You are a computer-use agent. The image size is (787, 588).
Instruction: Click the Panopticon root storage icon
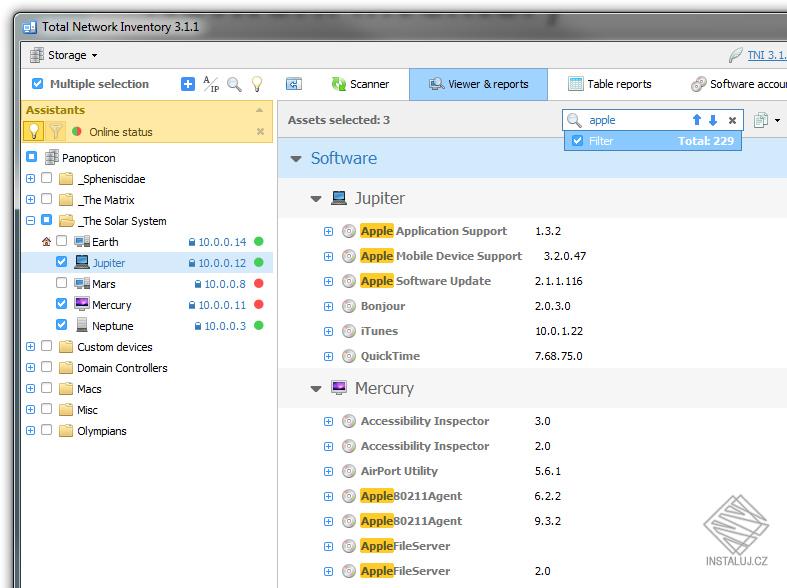52,158
